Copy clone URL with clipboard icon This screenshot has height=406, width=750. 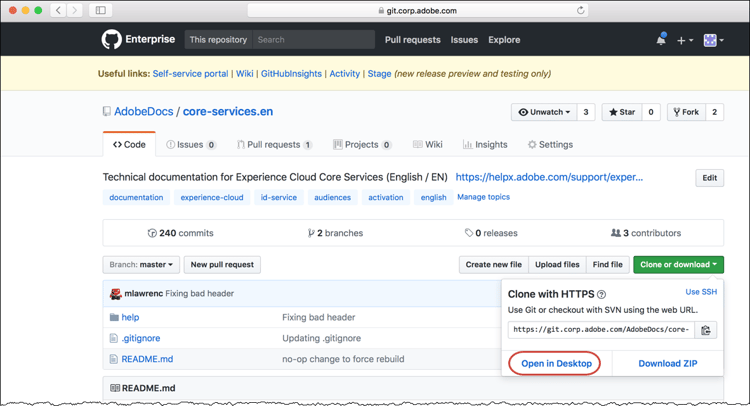point(706,330)
